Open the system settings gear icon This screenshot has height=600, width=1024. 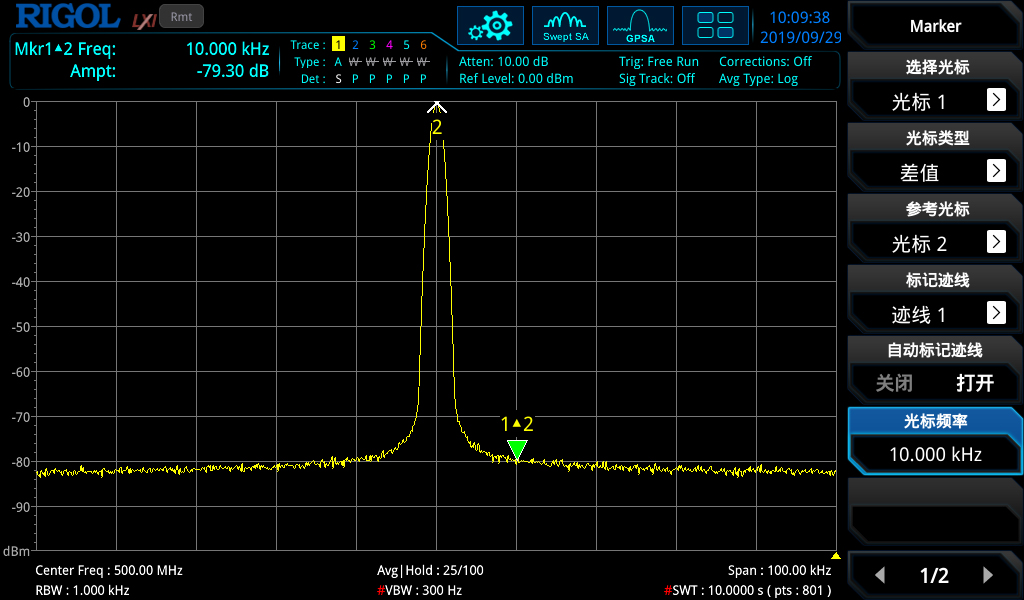[x=490, y=26]
